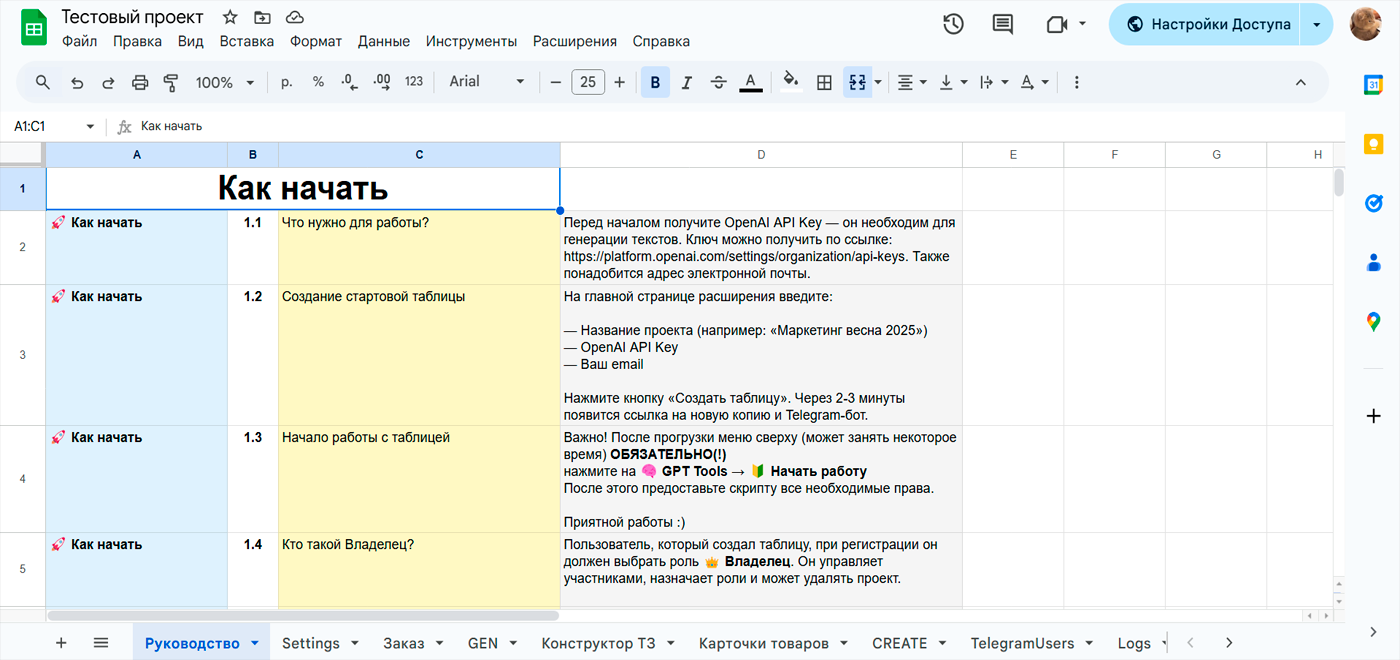Check cloud save status icon
The height and width of the screenshot is (660, 1400).
[x=294, y=17]
